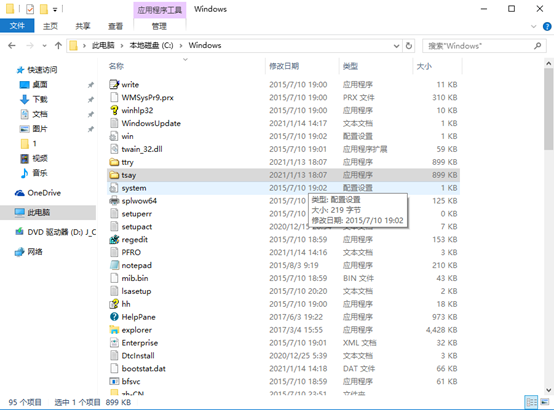Switch to the Home (主页) tab
Screen dimensions: 554x410
tap(50, 26)
